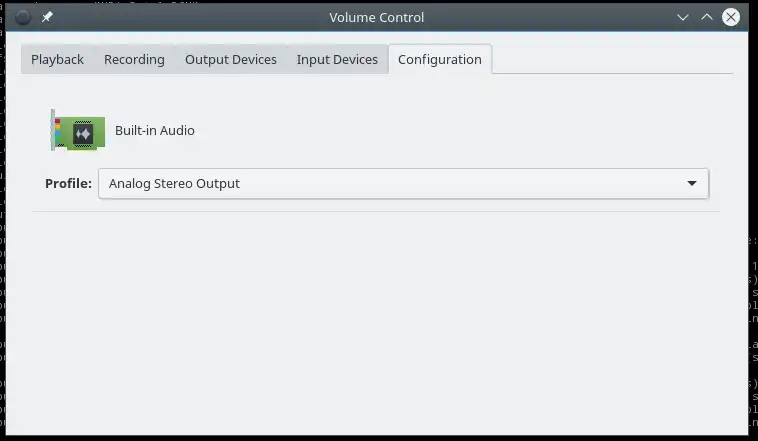Image resolution: width=758 pixels, height=441 pixels.
Task: Focus the terminal window behind on right edge
Action: coord(753,300)
